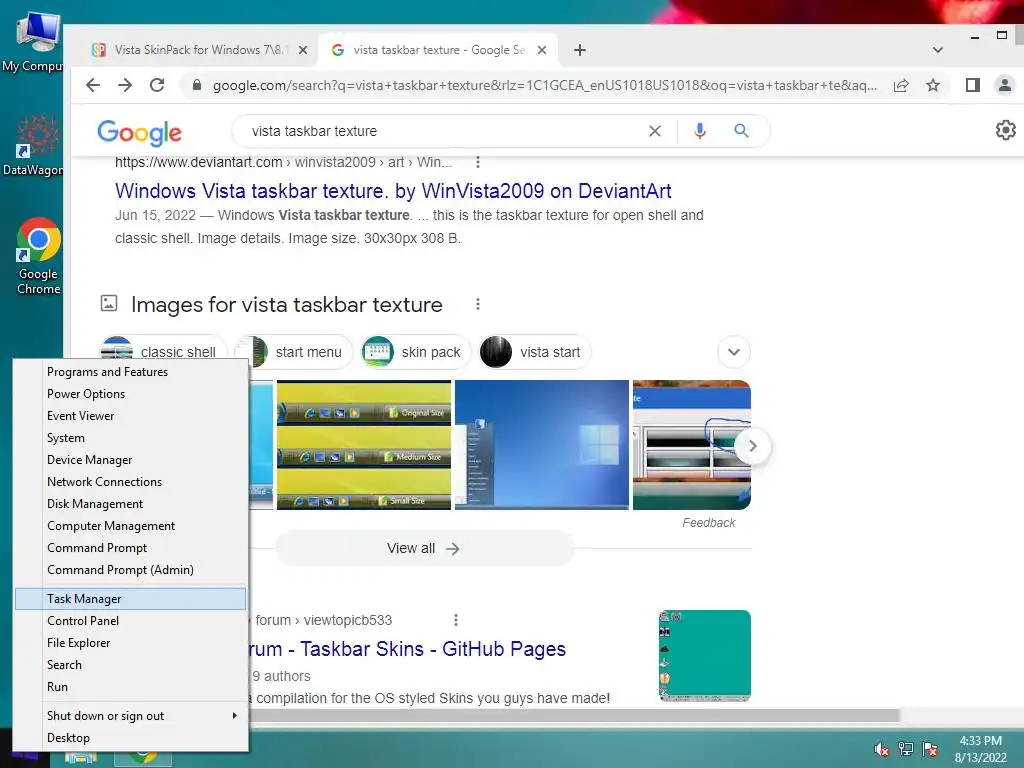Launch Command Prompt
1024x768 pixels.
[x=131, y=548]
